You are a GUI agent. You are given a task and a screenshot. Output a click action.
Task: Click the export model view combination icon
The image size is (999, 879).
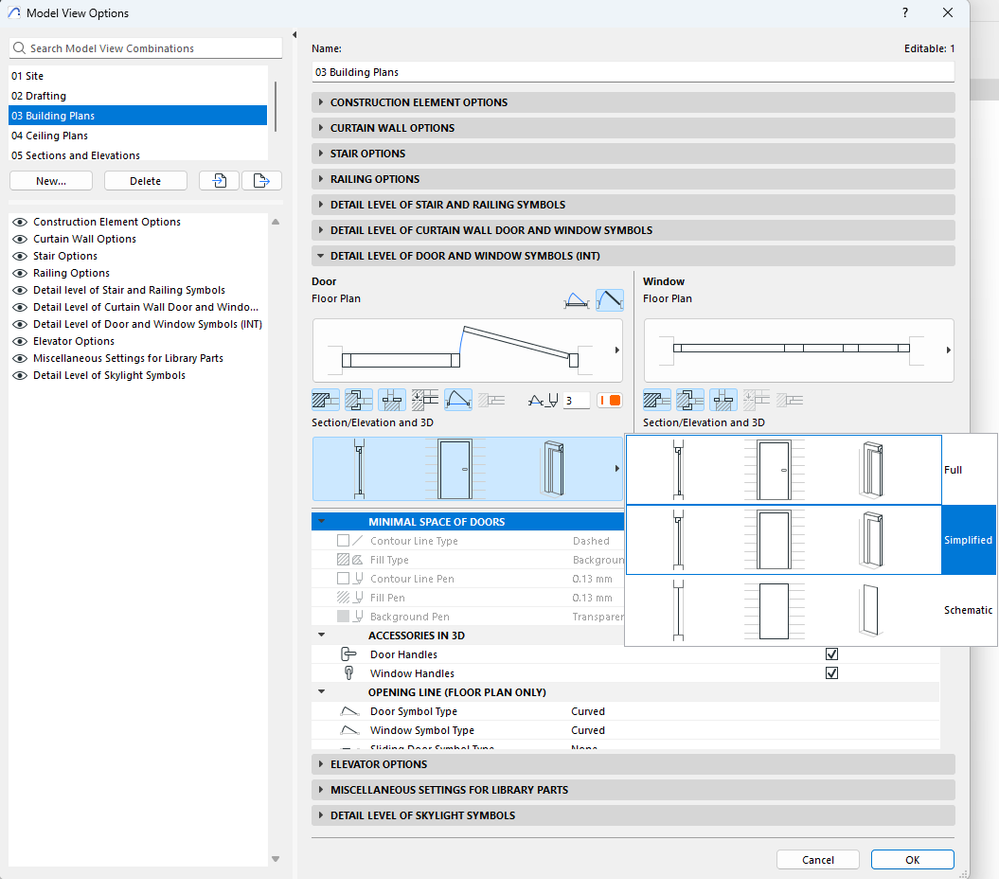pyautogui.click(x=261, y=181)
